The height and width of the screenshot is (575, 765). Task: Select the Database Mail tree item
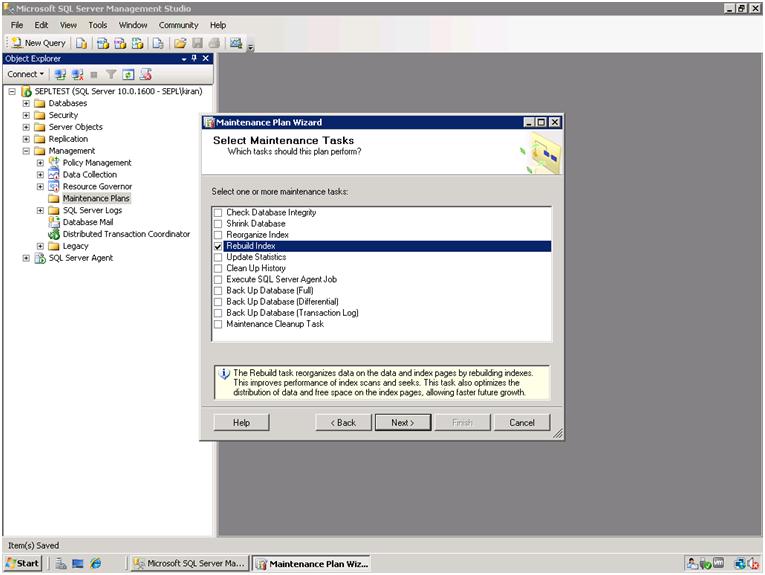point(88,222)
